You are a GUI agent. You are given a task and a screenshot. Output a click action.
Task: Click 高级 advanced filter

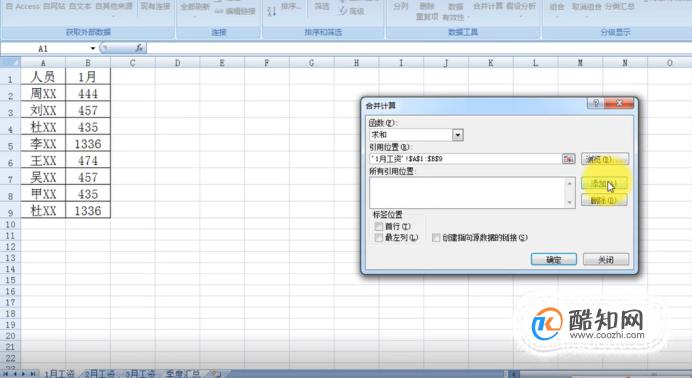tap(352, 11)
